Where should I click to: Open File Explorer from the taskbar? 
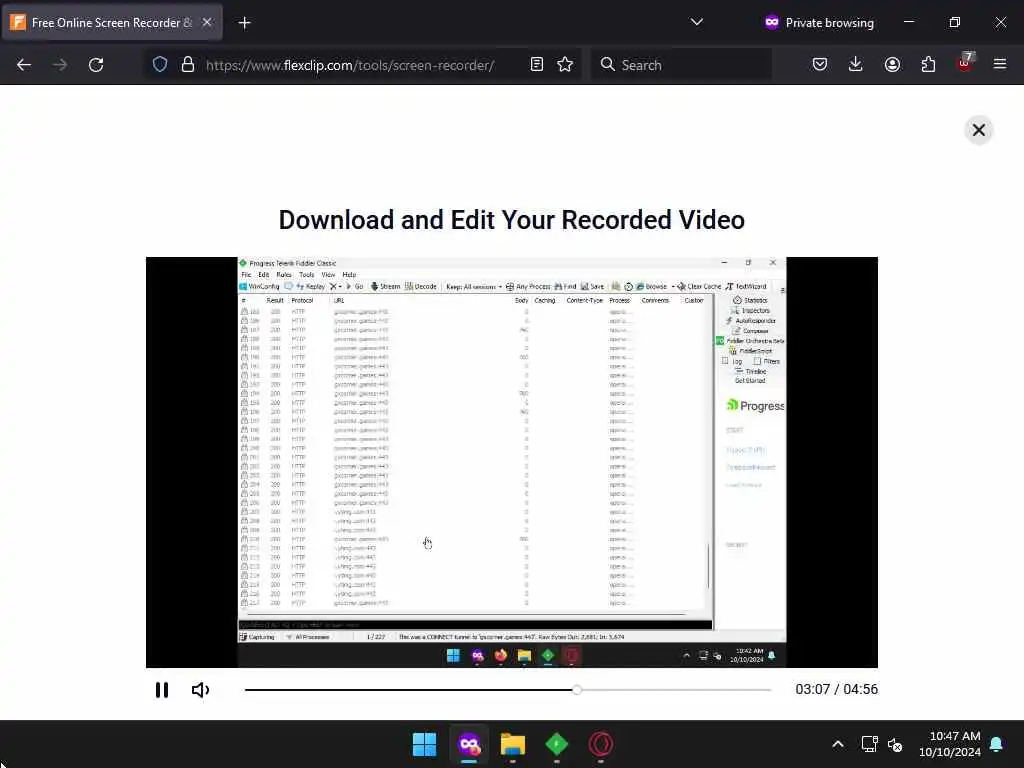click(513, 744)
